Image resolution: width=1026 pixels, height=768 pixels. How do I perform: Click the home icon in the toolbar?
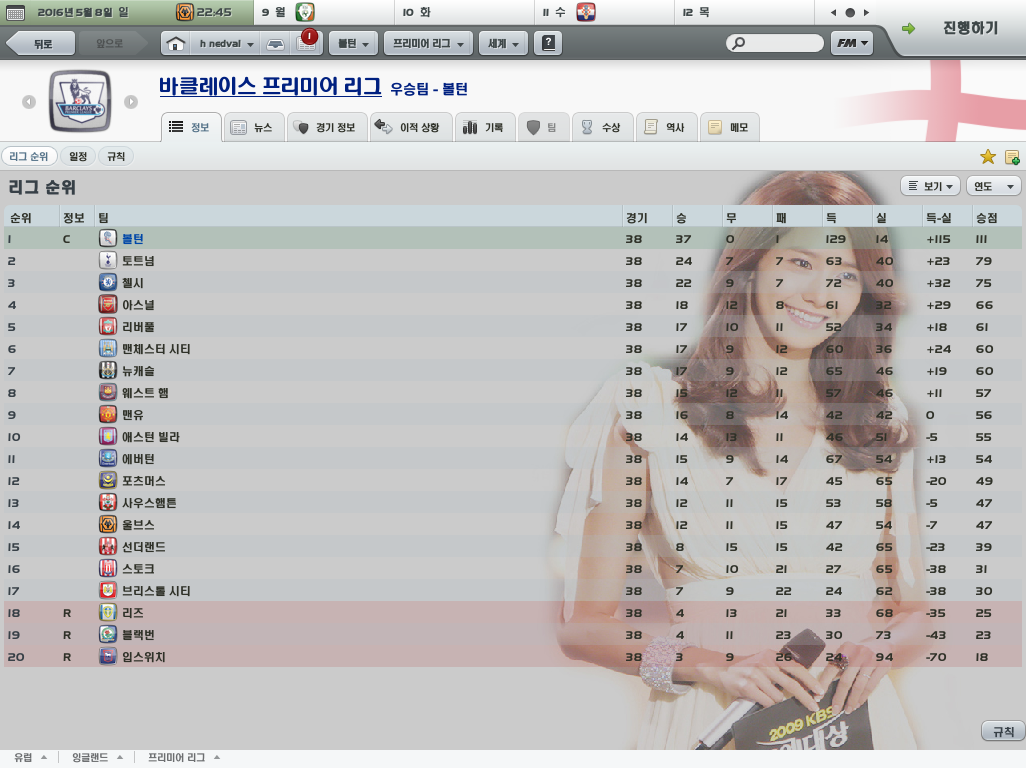pos(176,44)
